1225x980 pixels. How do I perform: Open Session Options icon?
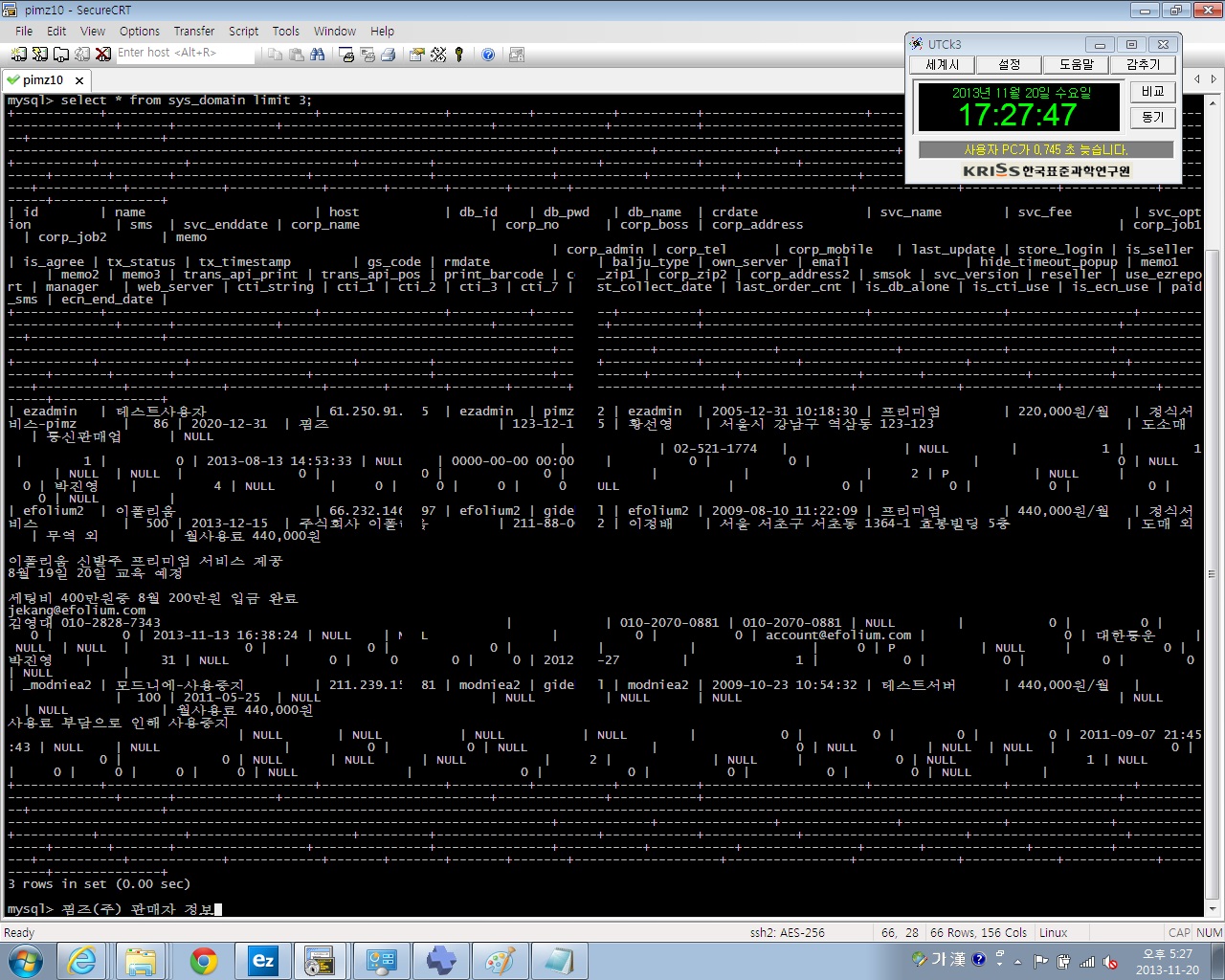point(417,55)
